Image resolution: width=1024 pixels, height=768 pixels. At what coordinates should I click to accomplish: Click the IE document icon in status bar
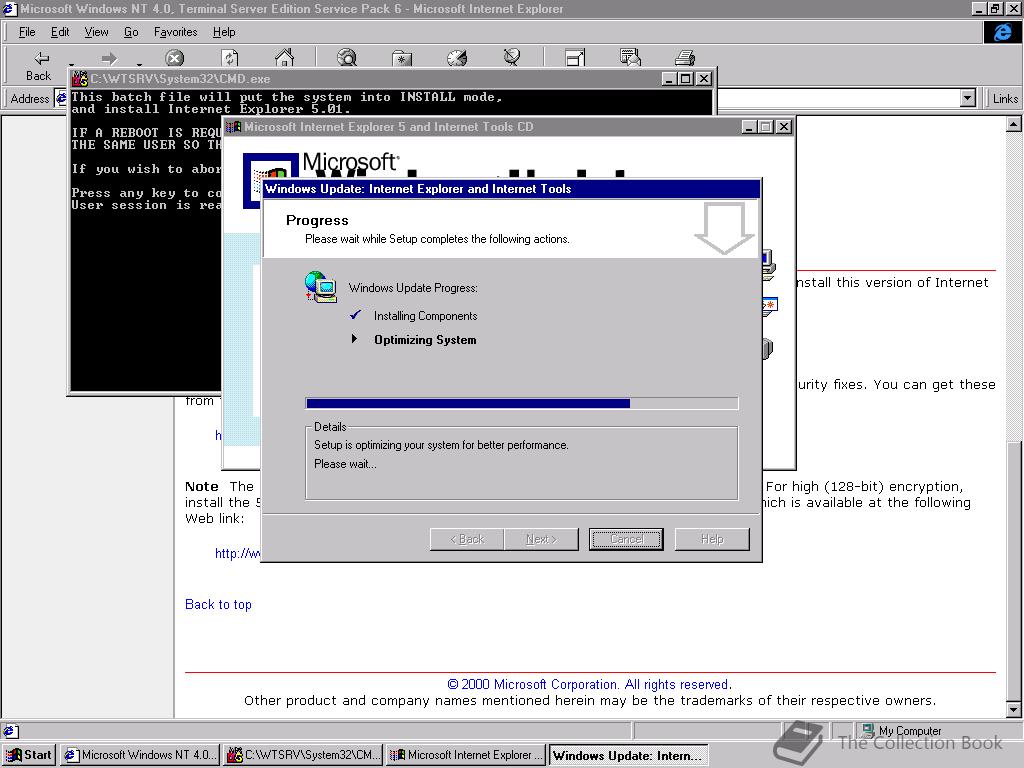tap(10, 731)
